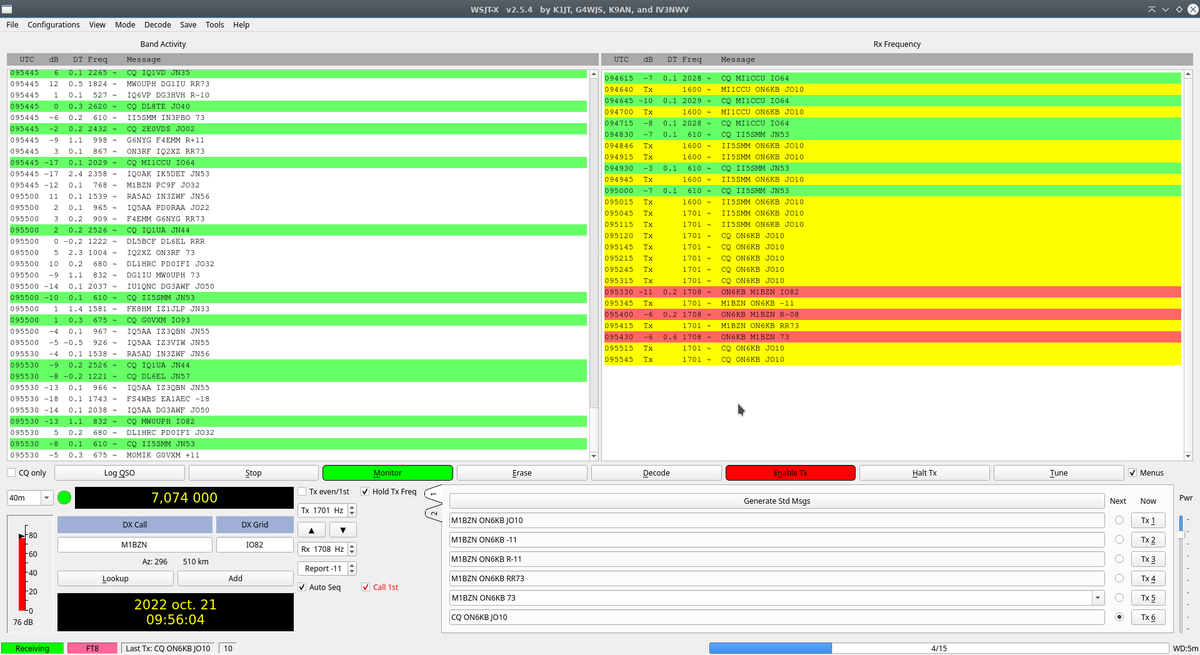The width and height of the screenshot is (1200, 655).
Task: Increase the Rx 1708 Hz spinbox value
Action: pyautogui.click(x=350, y=546)
